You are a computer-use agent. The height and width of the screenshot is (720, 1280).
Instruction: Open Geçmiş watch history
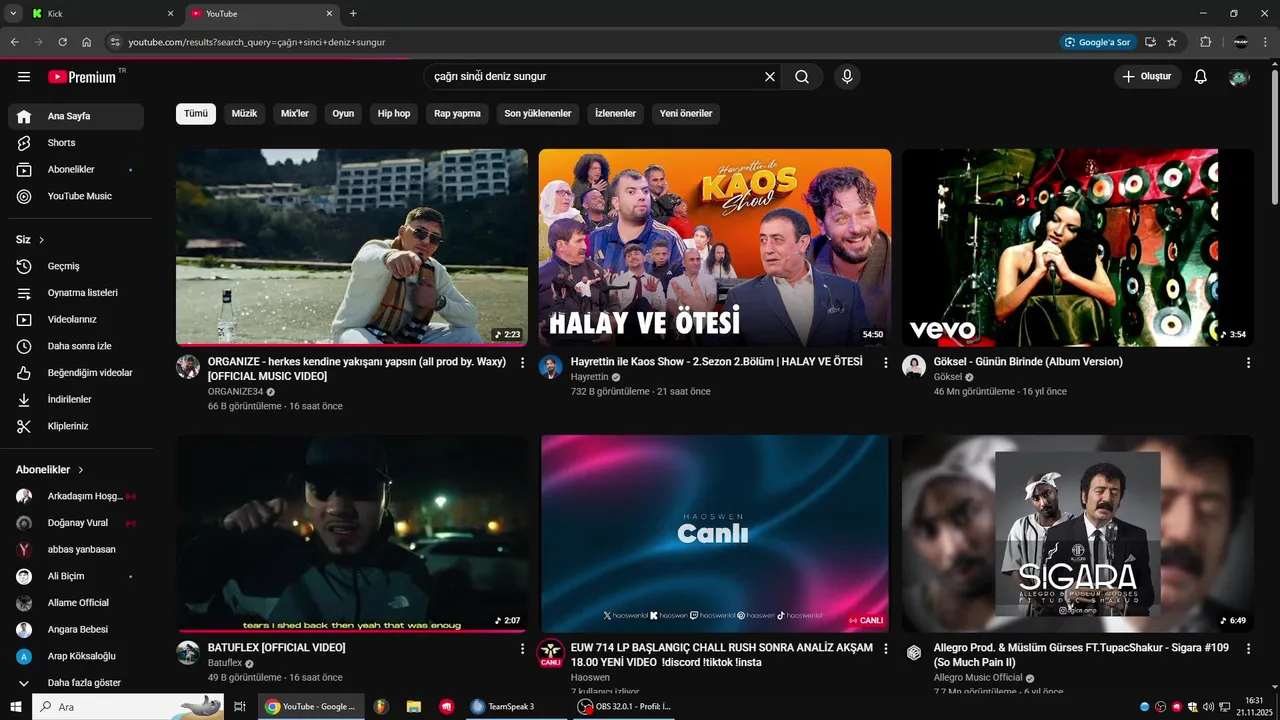click(76, 266)
